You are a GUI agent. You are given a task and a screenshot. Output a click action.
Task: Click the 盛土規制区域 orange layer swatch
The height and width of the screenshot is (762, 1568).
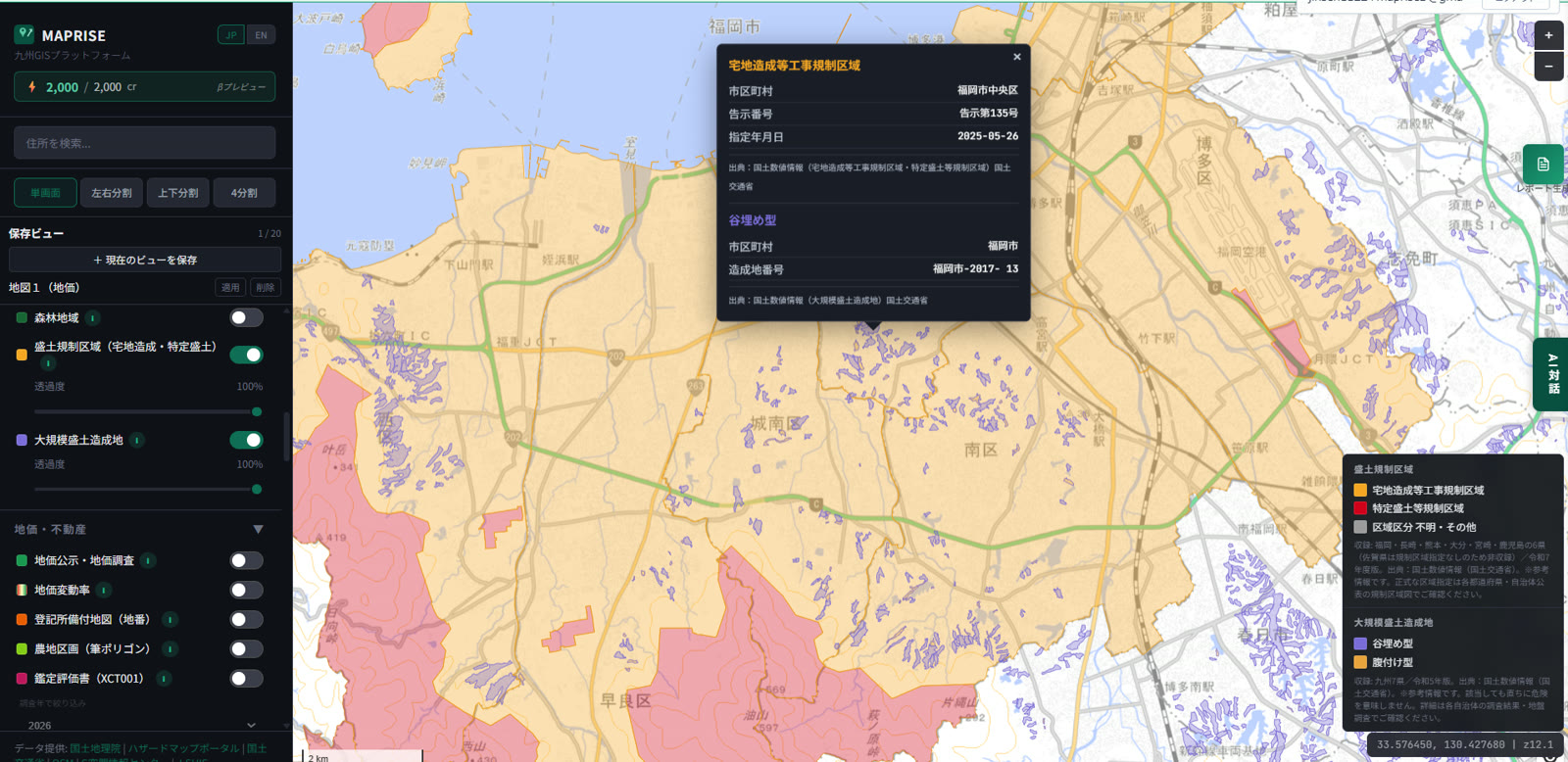[22, 355]
